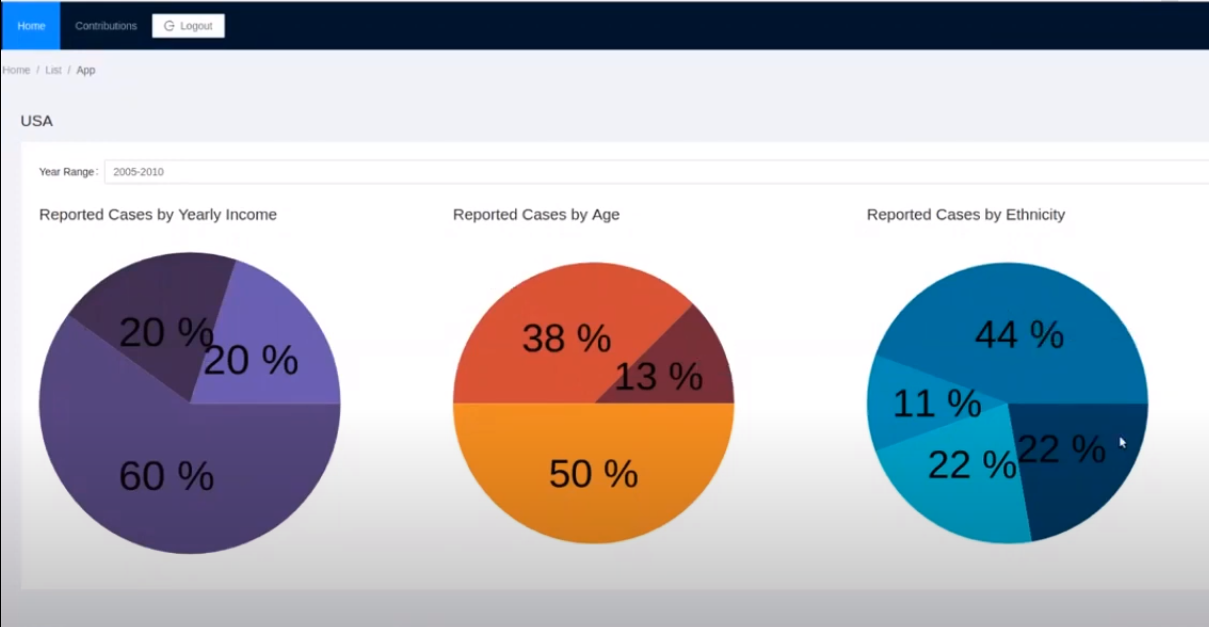Image resolution: width=1209 pixels, height=627 pixels.
Task: Click the Logout button
Action: click(x=188, y=26)
